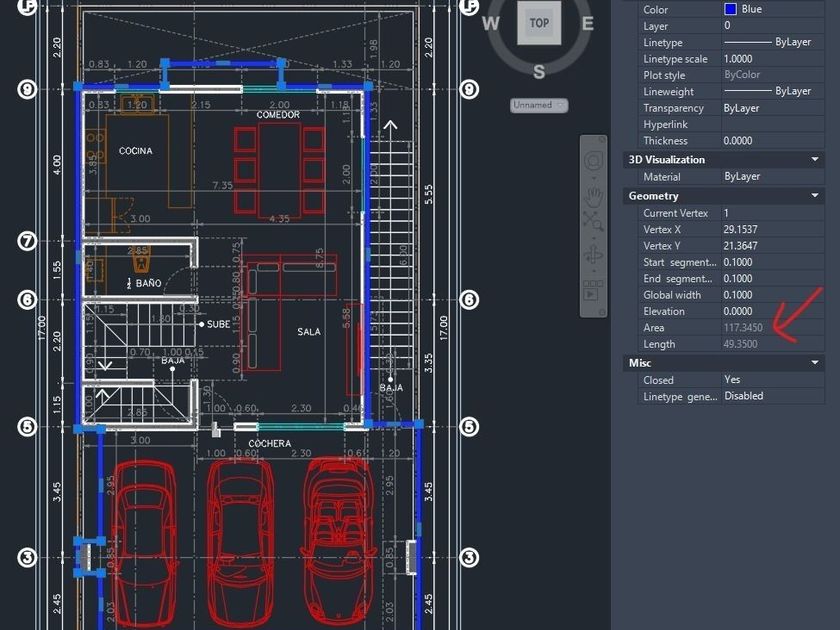Click the 4.35 dimension text

279,219
